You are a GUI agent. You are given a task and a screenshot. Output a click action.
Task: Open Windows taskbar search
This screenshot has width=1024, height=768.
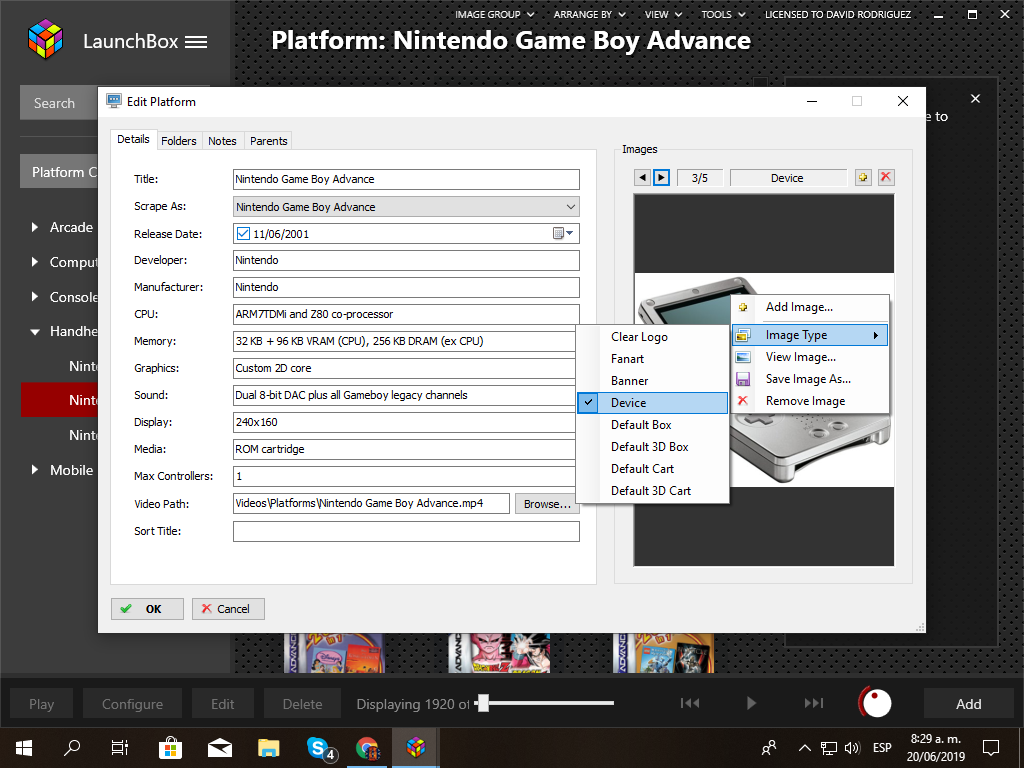point(72,748)
